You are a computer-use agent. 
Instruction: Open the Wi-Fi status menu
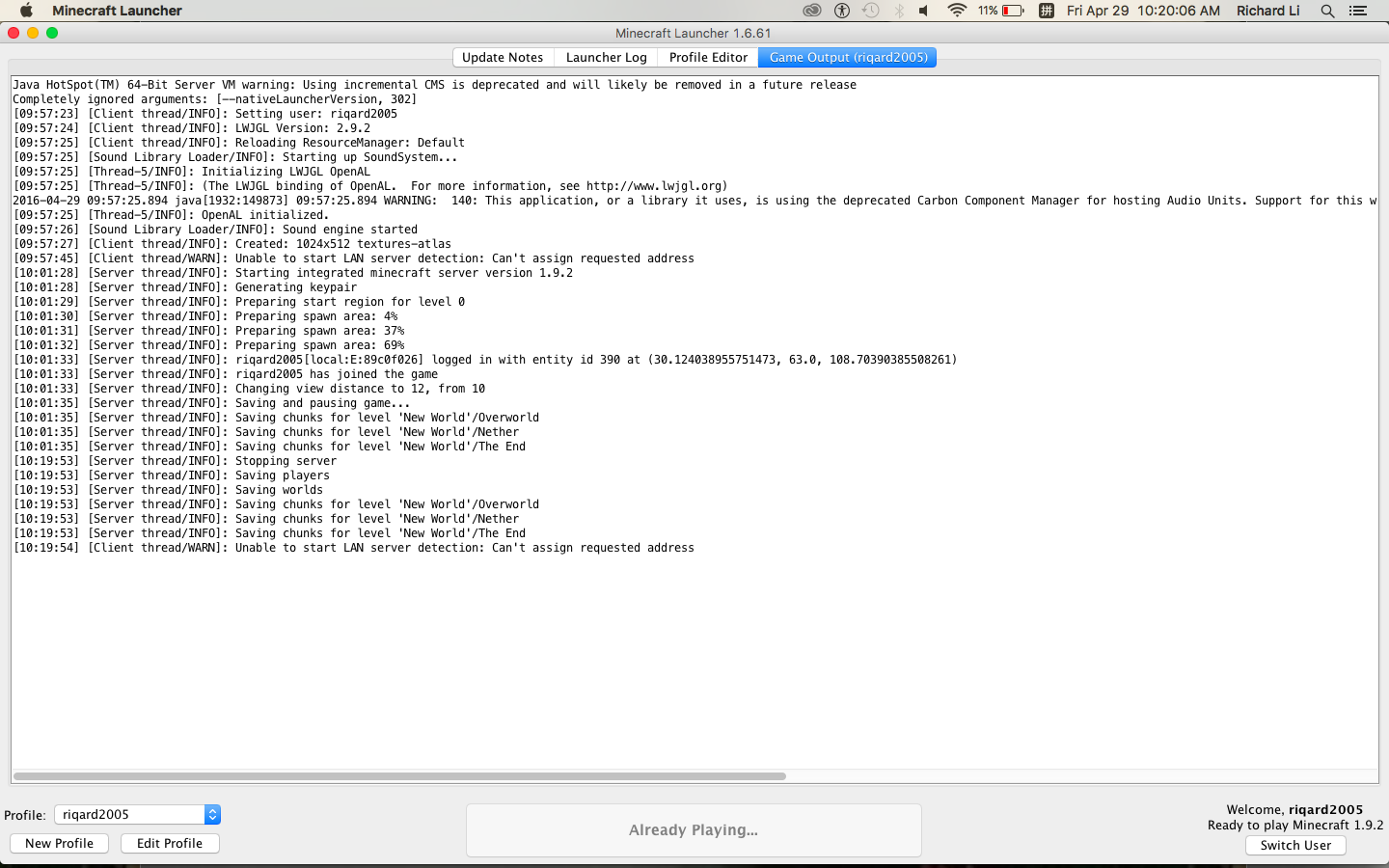(x=957, y=11)
